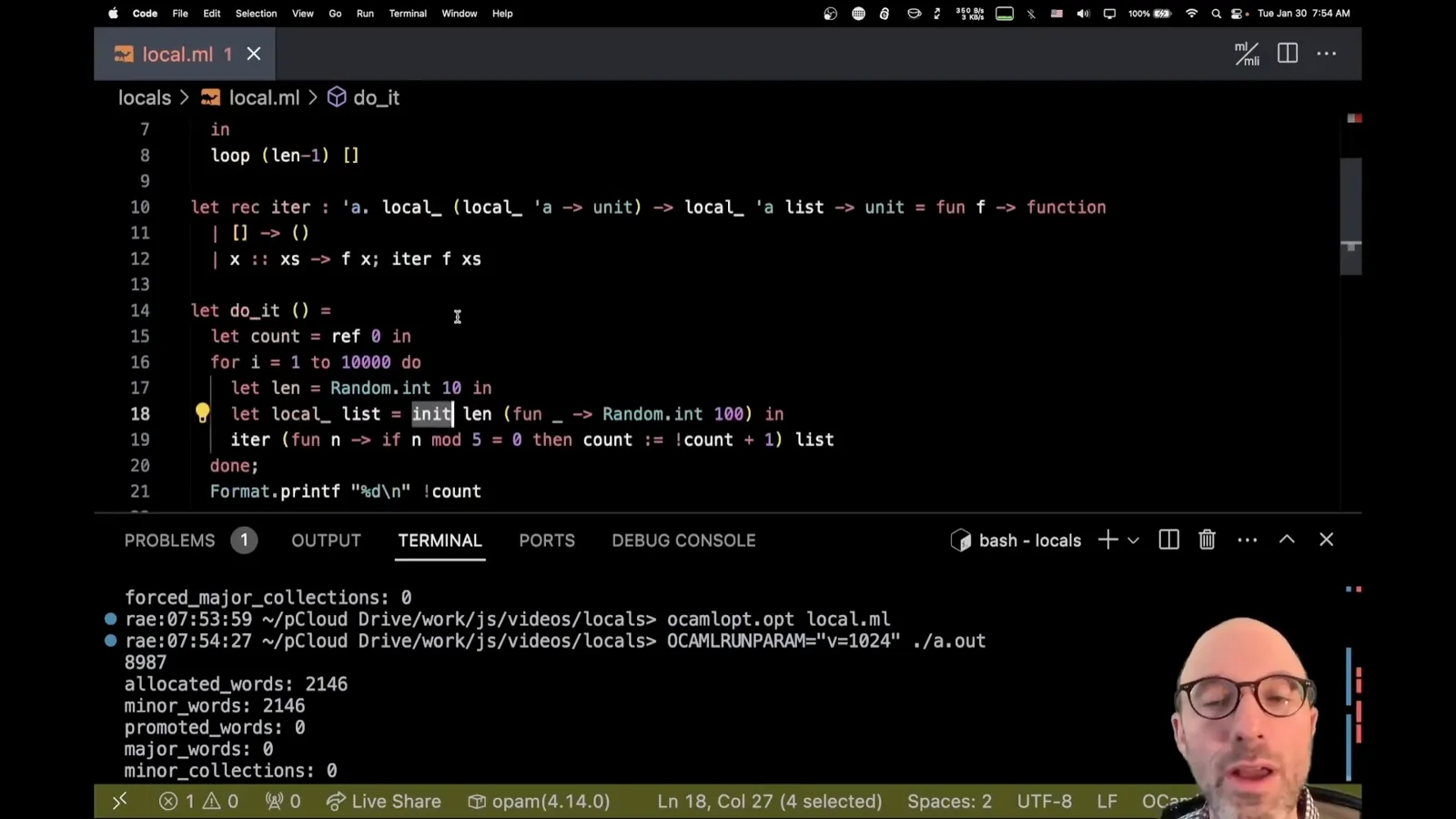The width and height of the screenshot is (1456, 819).
Task: Open remote window indicator in status bar
Action: (119, 802)
